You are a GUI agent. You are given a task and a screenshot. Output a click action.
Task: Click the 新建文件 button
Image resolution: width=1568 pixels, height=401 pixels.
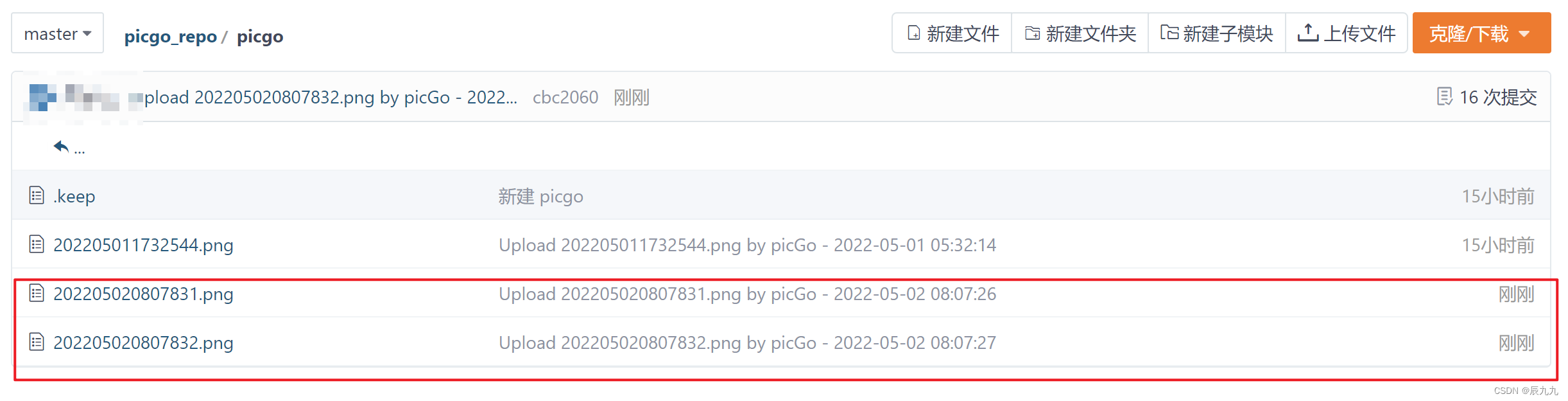(x=952, y=33)
